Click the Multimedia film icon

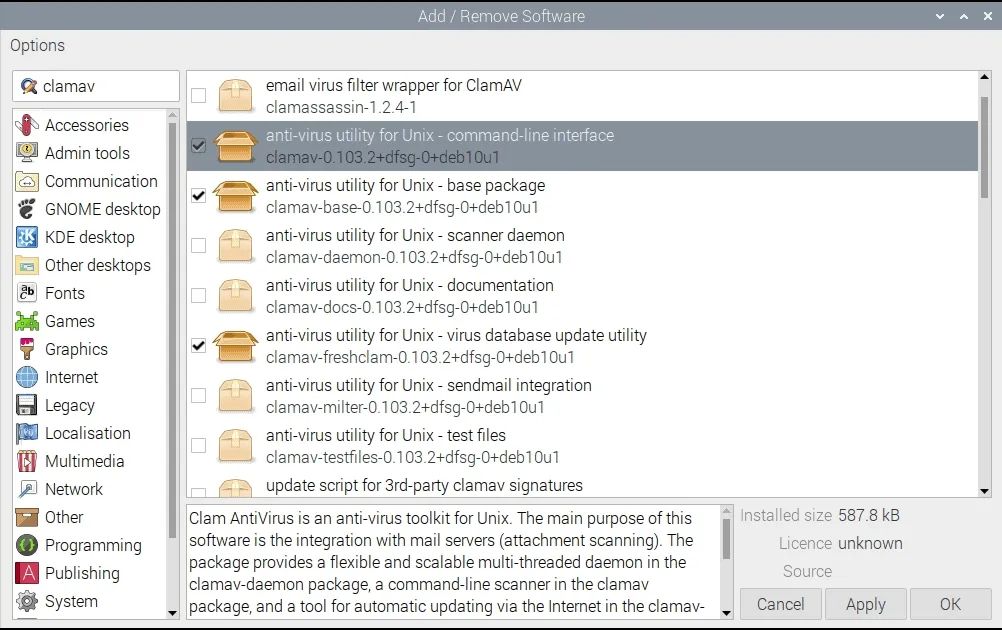coord(27,461)
